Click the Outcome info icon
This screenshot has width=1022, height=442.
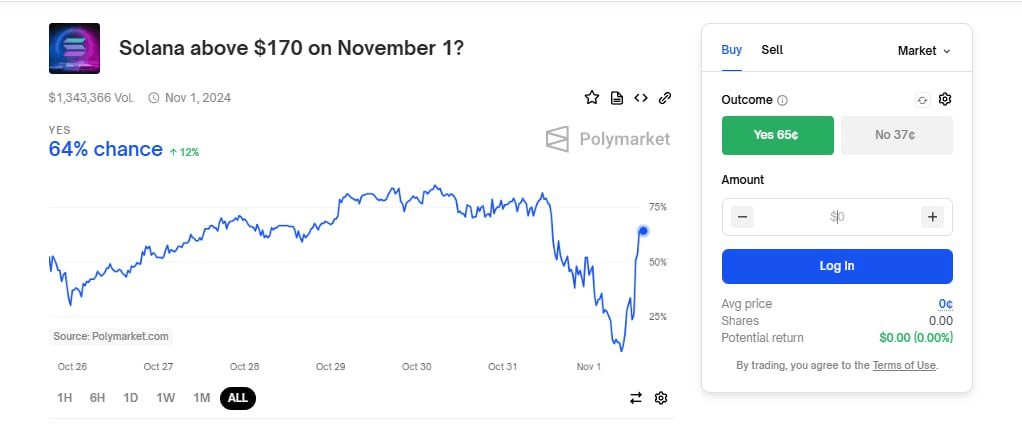pos(783,100)
